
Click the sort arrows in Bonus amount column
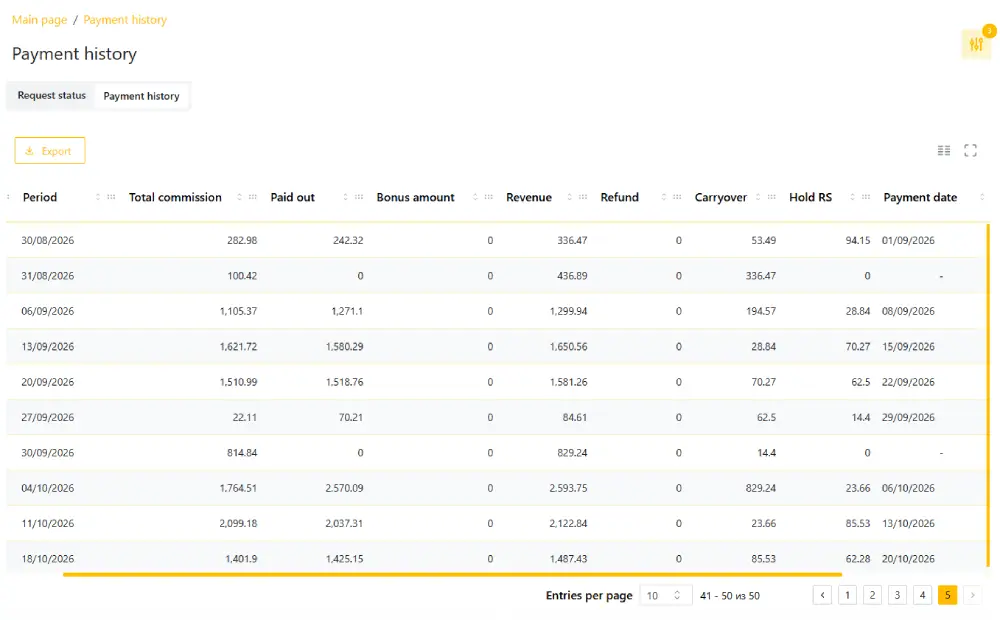[x=475, y=197]
